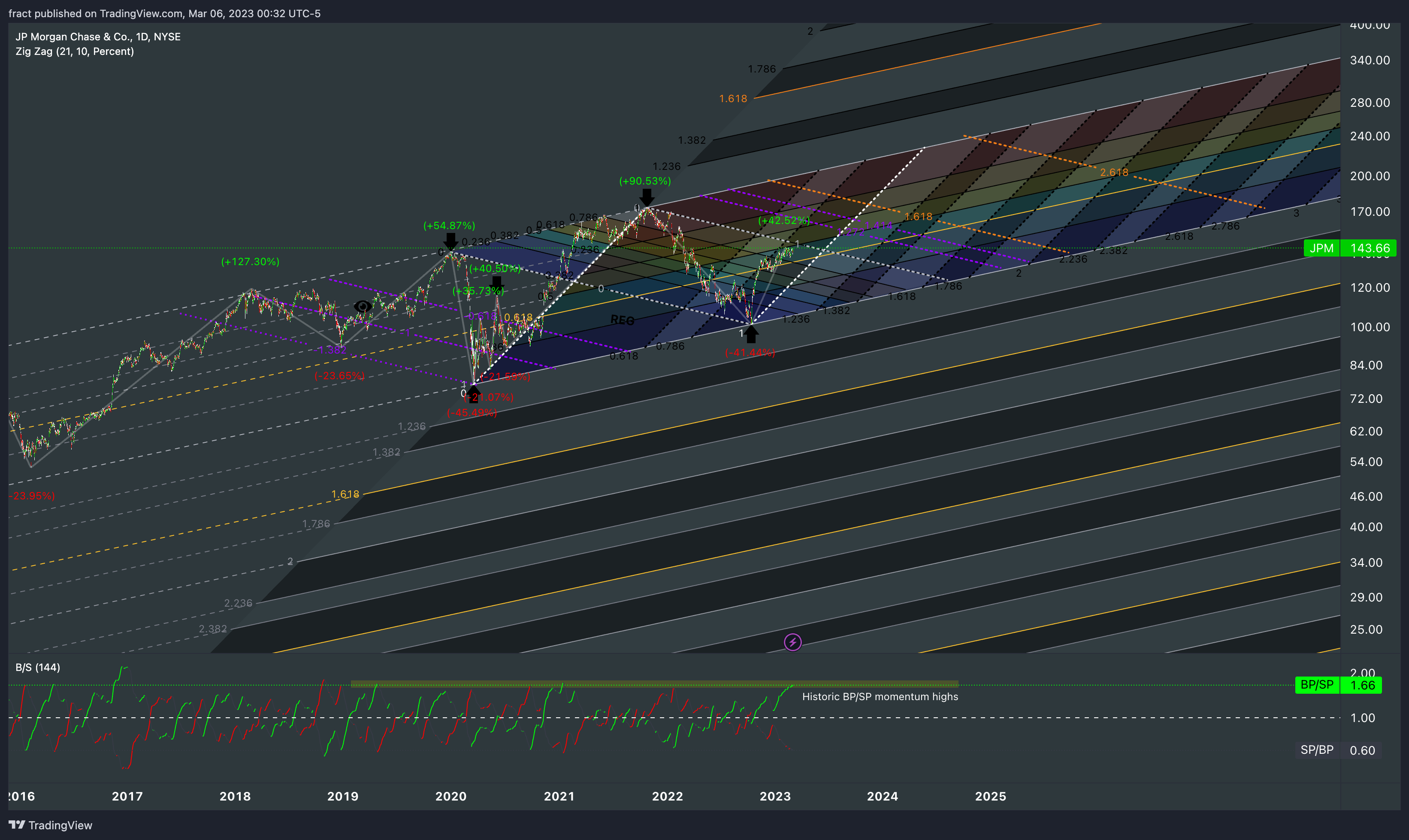Click the 280.00 price axis label

click(1370, 103)
